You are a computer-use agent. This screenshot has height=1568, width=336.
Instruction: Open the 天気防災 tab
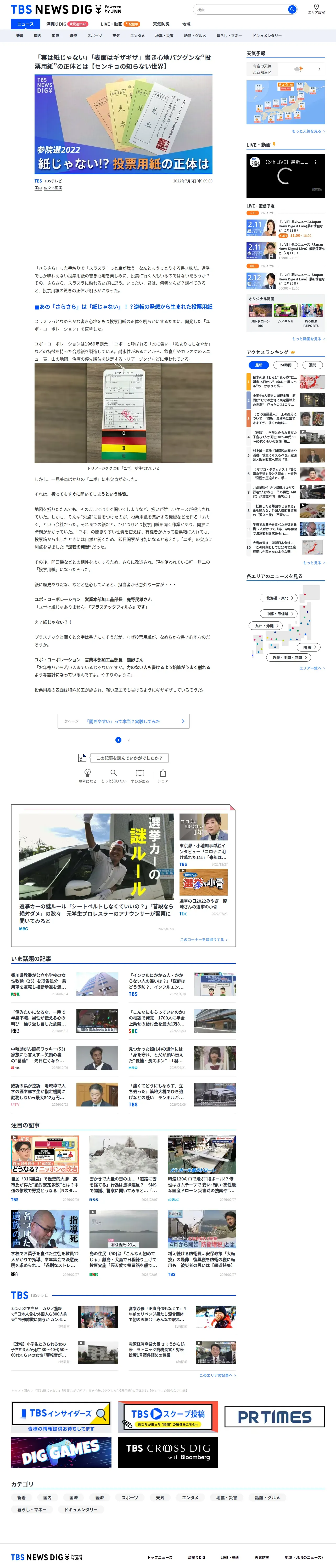coord(161,24)
